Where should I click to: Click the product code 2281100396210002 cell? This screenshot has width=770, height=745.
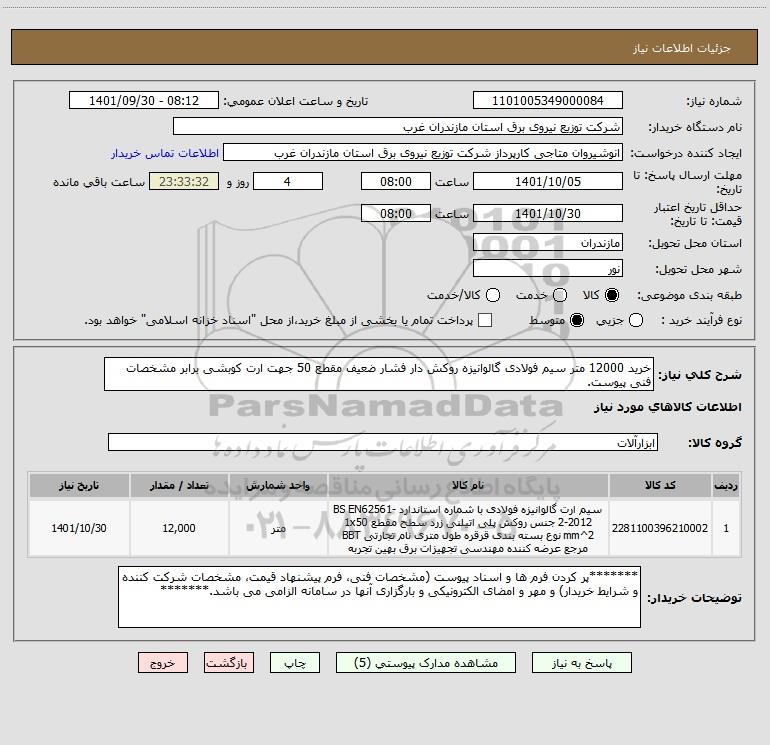pyautogui.click(x=660, y=528)
